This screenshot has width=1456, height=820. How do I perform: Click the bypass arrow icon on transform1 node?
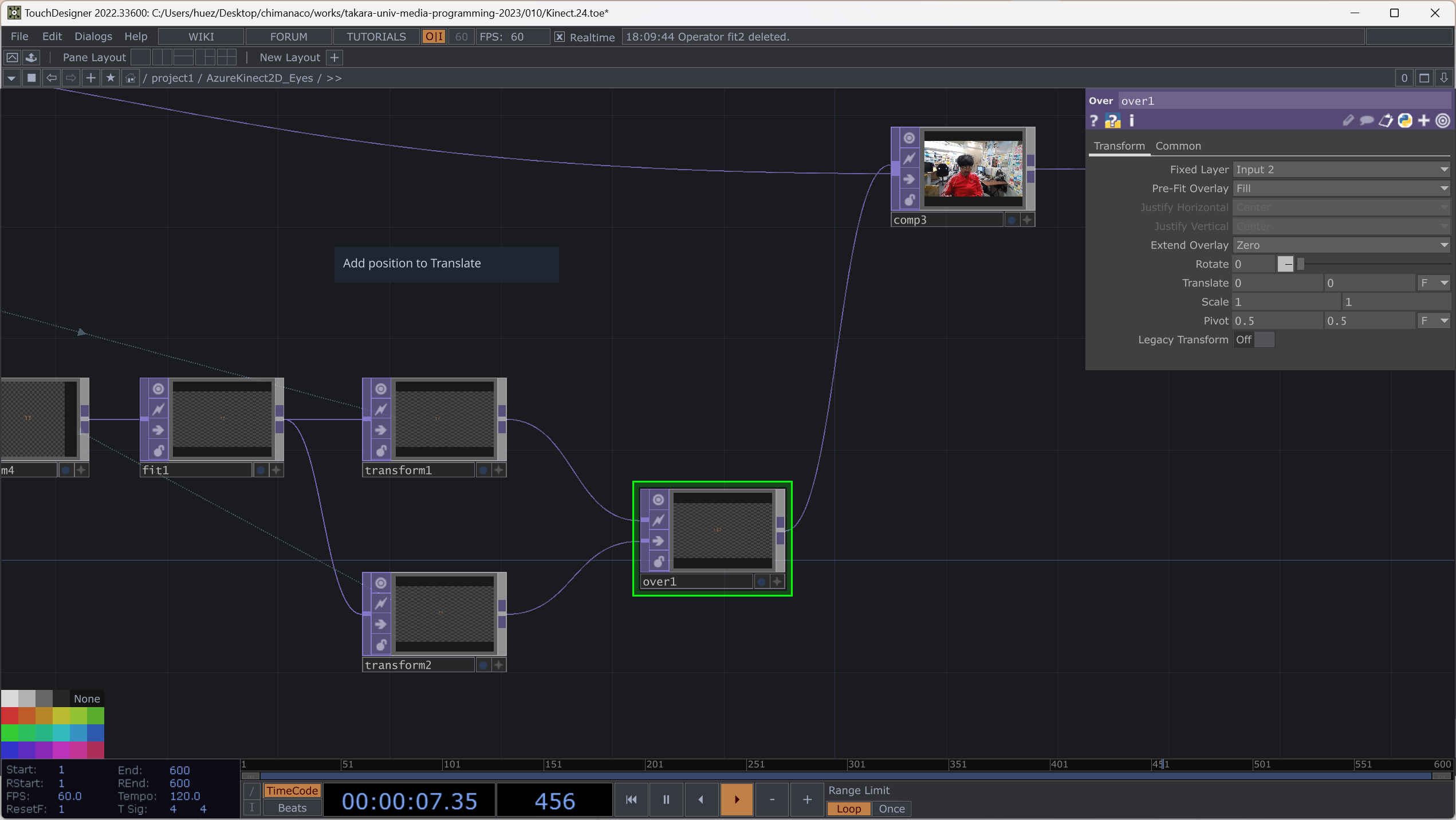381,430
